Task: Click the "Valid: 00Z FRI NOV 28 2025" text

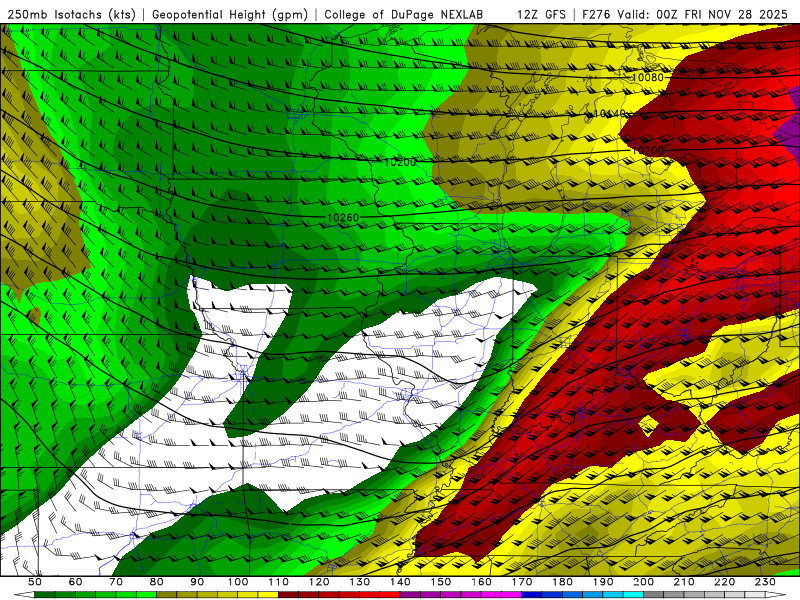Action: tap(703, 15)
